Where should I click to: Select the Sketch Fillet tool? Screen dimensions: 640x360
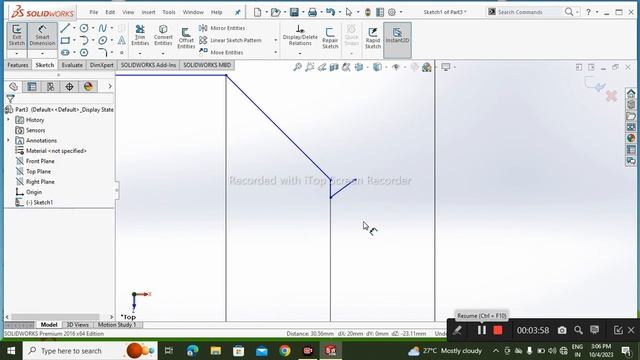102,53
